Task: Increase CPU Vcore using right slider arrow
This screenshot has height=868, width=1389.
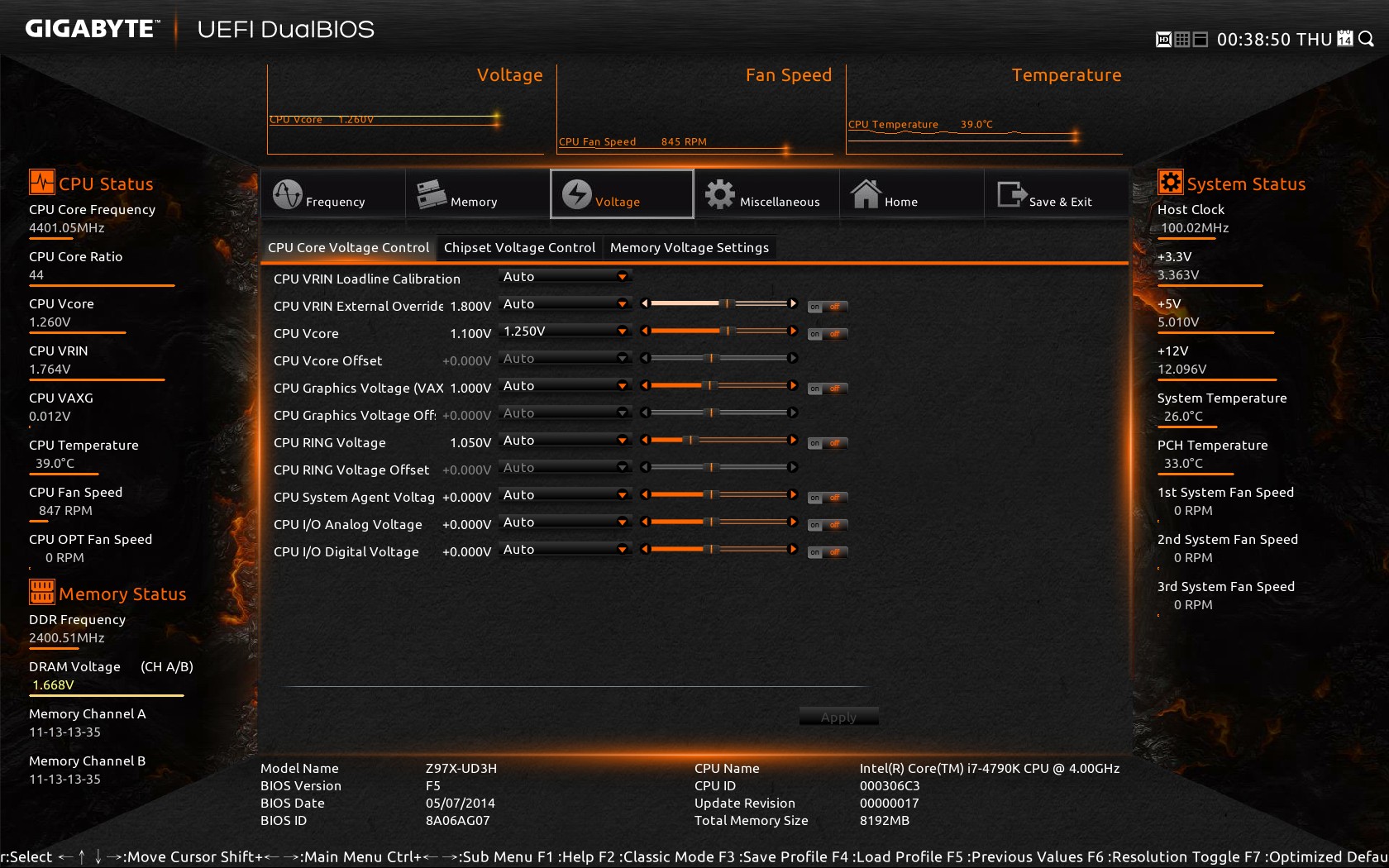Action: [x=793, y=331]
